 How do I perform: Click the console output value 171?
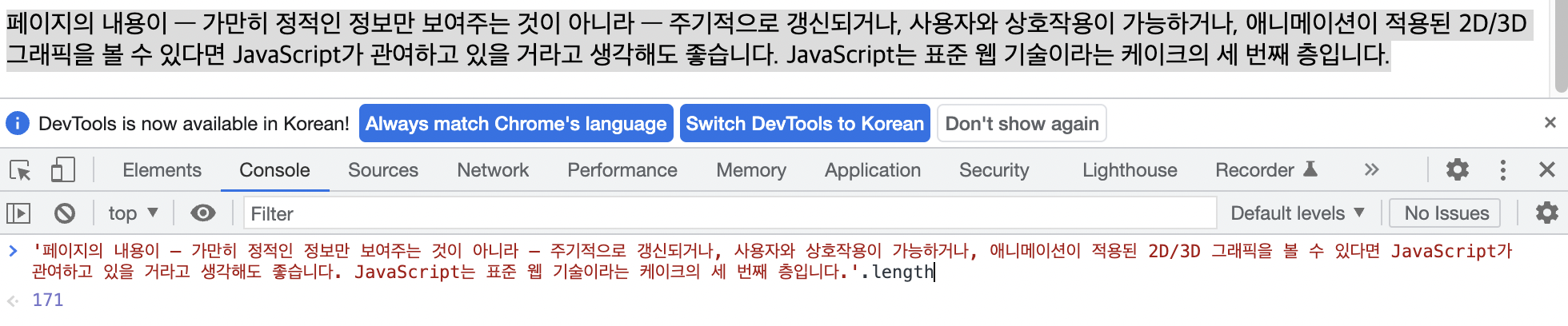[48, 300]
